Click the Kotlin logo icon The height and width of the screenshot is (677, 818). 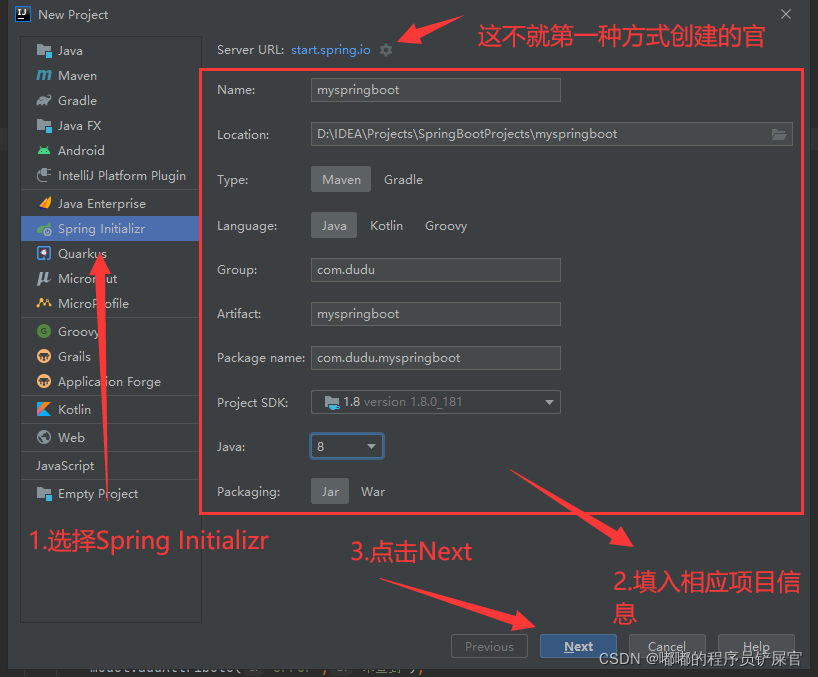(44, 409)
